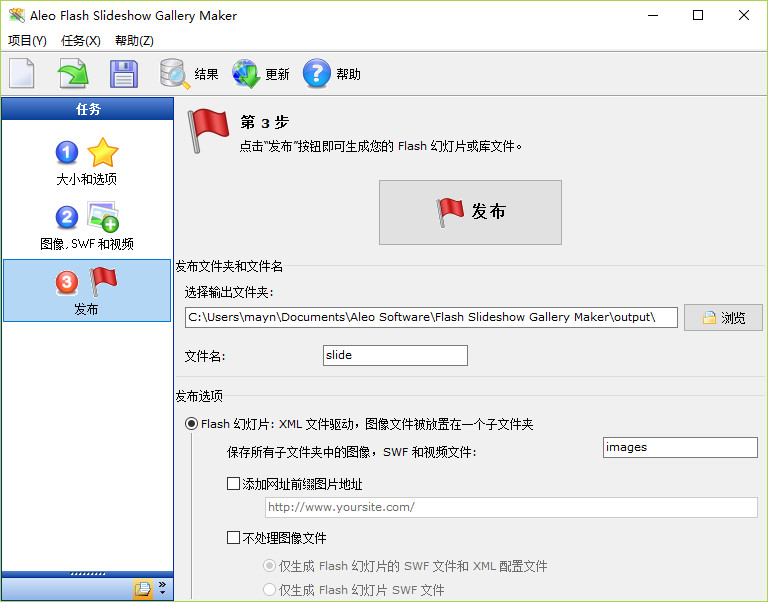The width and height of the screenshot is (768, 602).
Task: Click the app icon in title bar
Action: (17, 15)
